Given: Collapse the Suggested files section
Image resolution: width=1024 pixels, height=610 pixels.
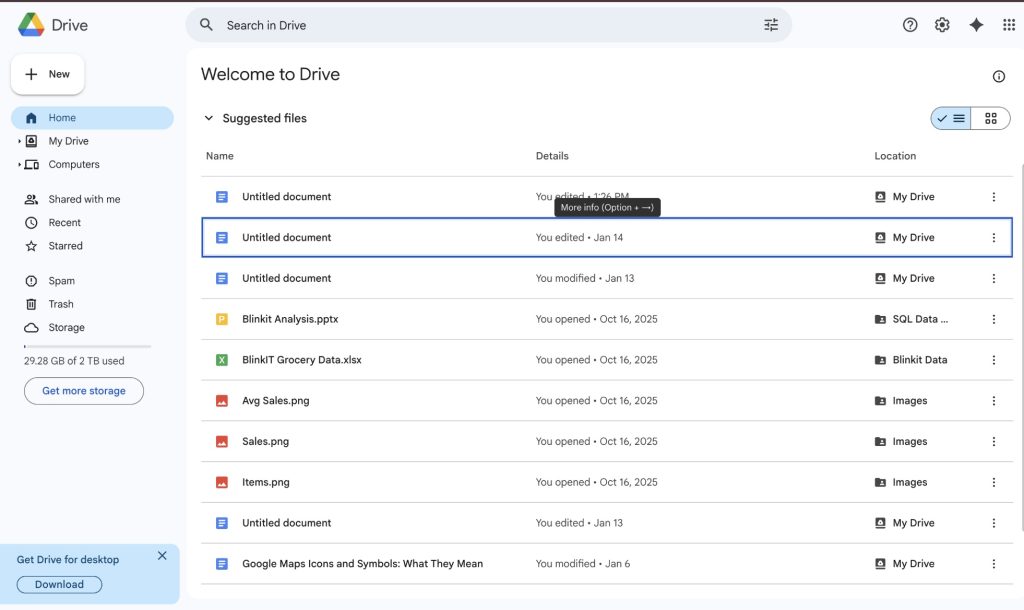Looking at the screenshot, I should pos(209,118).
